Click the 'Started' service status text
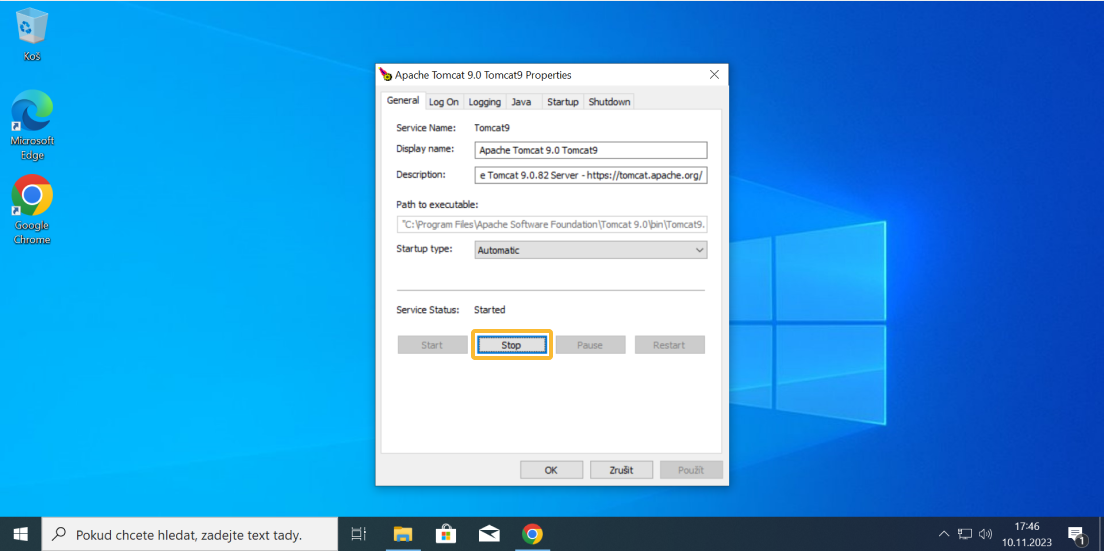The image size is (1104, 551). (489, 310)
